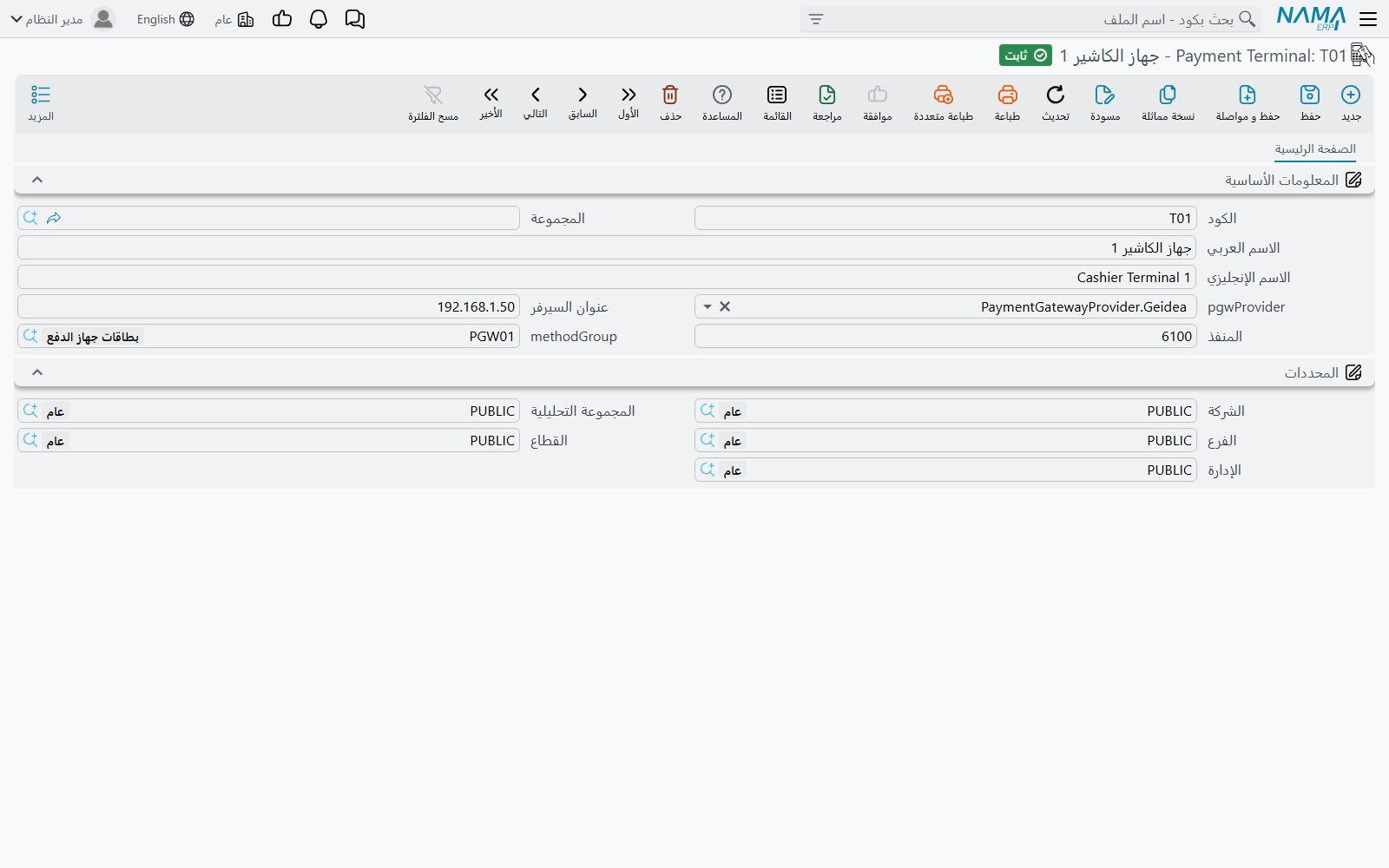The height and width of the screenshot is (868, 1389).
Task: Switch the language to English
Action: (x=165, y=19)
